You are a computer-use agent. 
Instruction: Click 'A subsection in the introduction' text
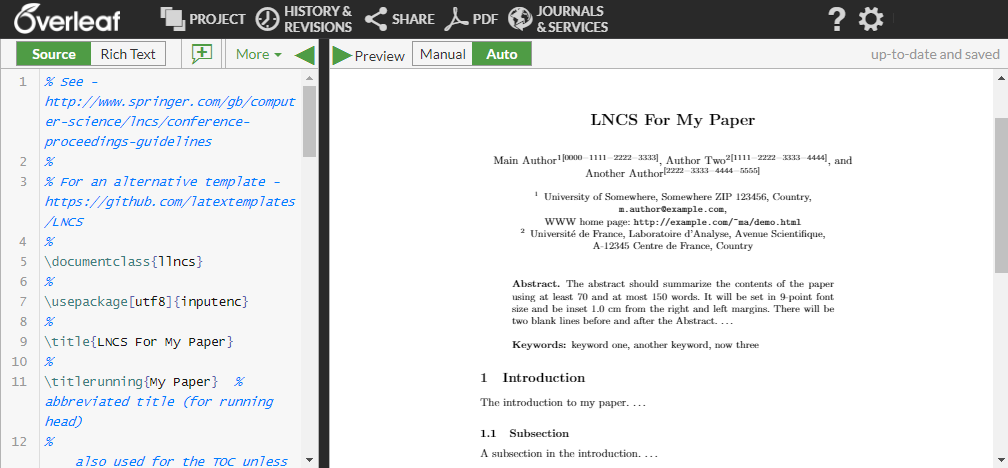(569, 454)
